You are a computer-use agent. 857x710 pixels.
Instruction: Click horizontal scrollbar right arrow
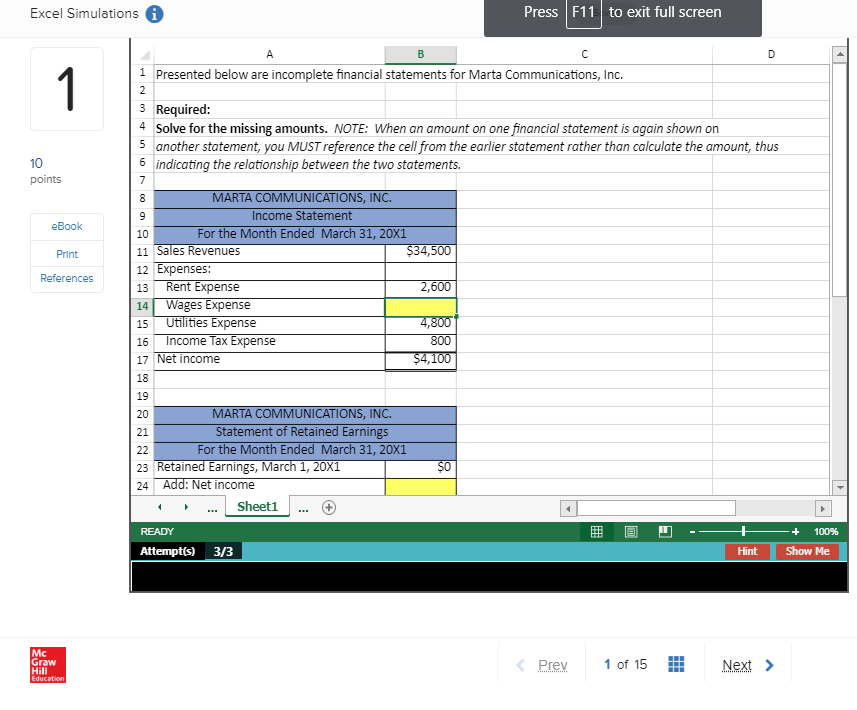click(x=822, y=509)
